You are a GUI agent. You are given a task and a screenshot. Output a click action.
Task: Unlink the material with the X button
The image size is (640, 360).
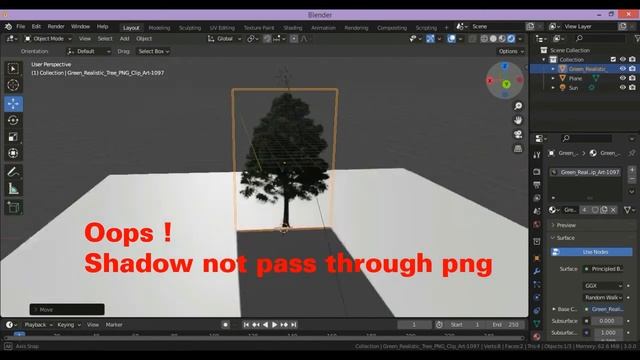613,210
